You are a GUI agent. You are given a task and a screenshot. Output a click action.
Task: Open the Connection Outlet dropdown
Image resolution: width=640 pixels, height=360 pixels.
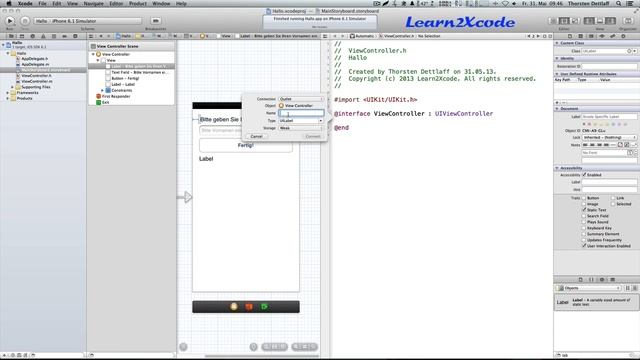pos(301,99)
